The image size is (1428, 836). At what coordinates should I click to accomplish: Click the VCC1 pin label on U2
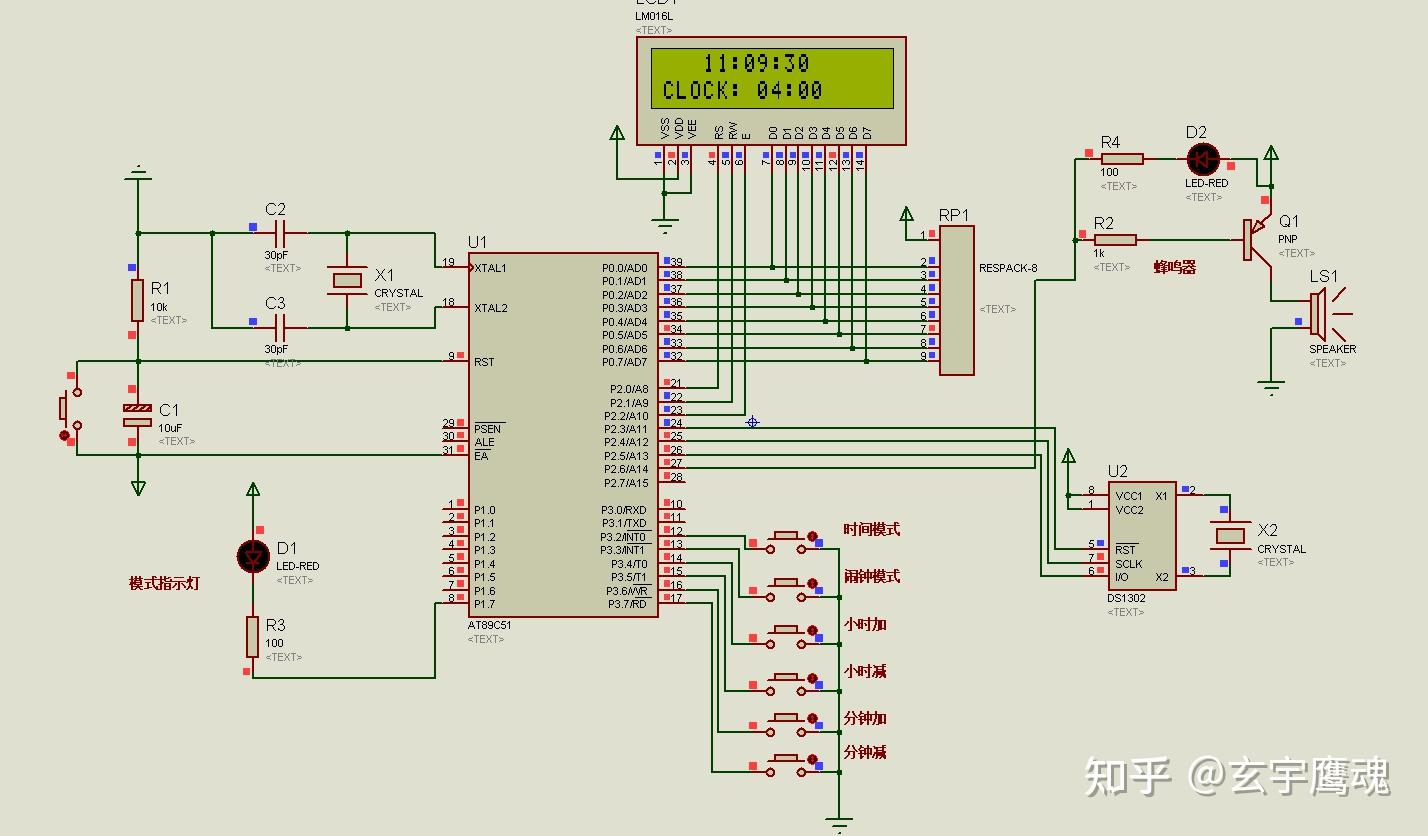click(x=1129, y=496)
